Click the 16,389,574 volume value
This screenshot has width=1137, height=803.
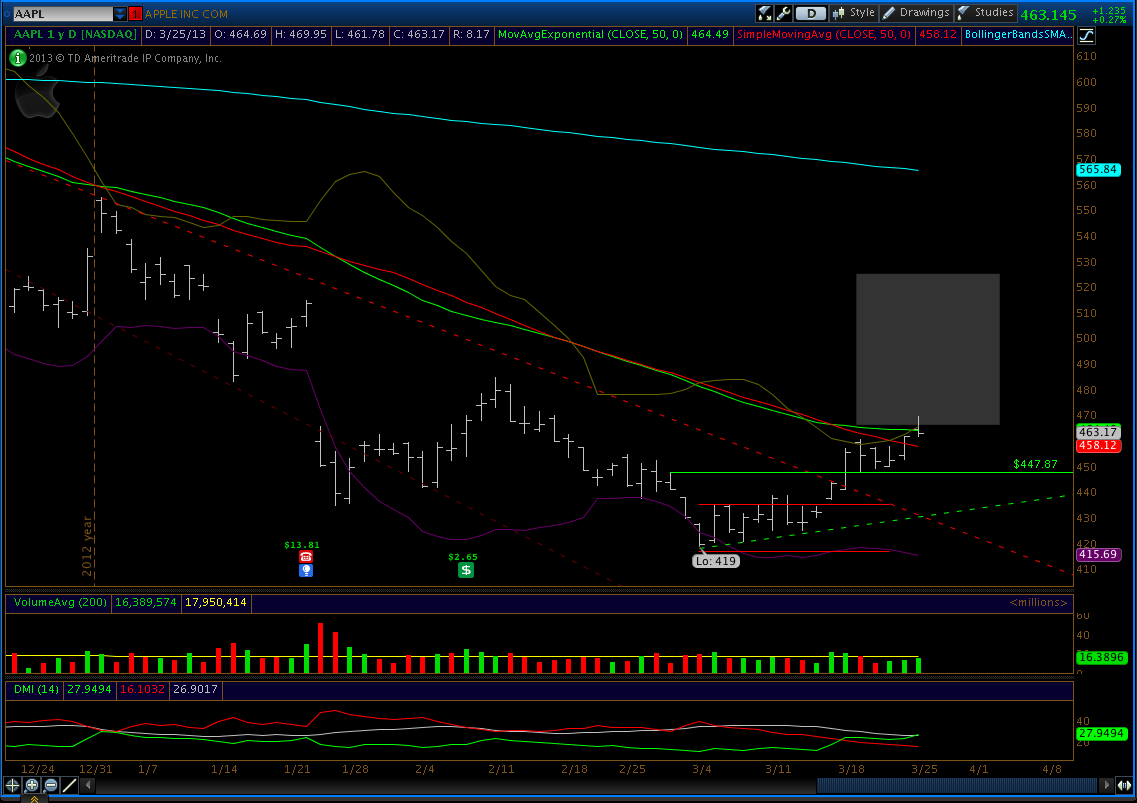tap(146, 602)
